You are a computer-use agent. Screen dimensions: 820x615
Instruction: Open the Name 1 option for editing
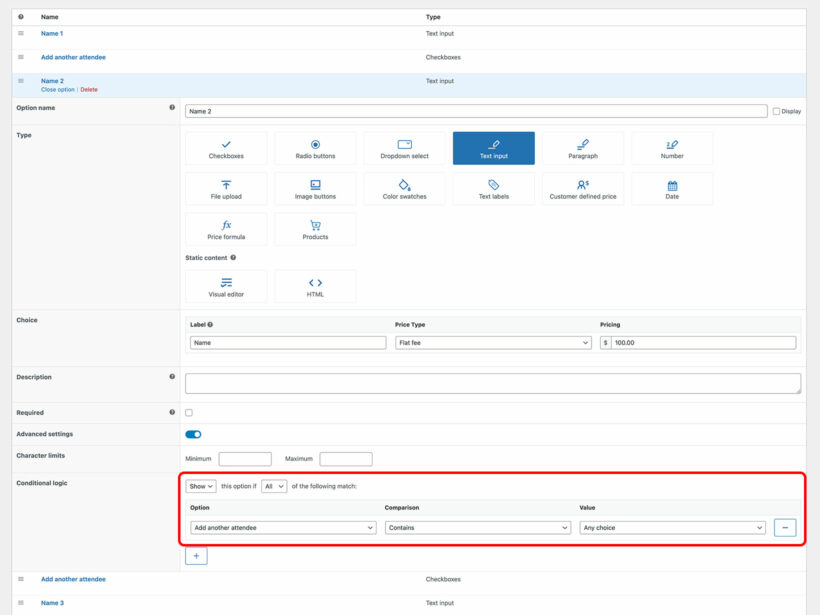pyautogui.click(x=50, y=33)
